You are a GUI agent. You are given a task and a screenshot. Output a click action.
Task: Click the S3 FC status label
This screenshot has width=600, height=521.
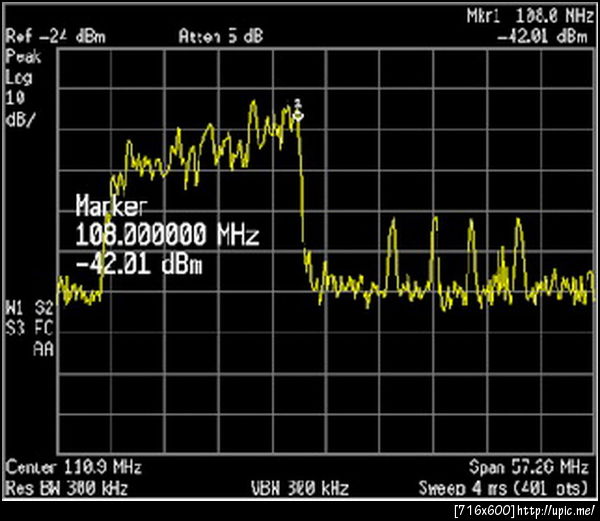[x=29, y=328]
